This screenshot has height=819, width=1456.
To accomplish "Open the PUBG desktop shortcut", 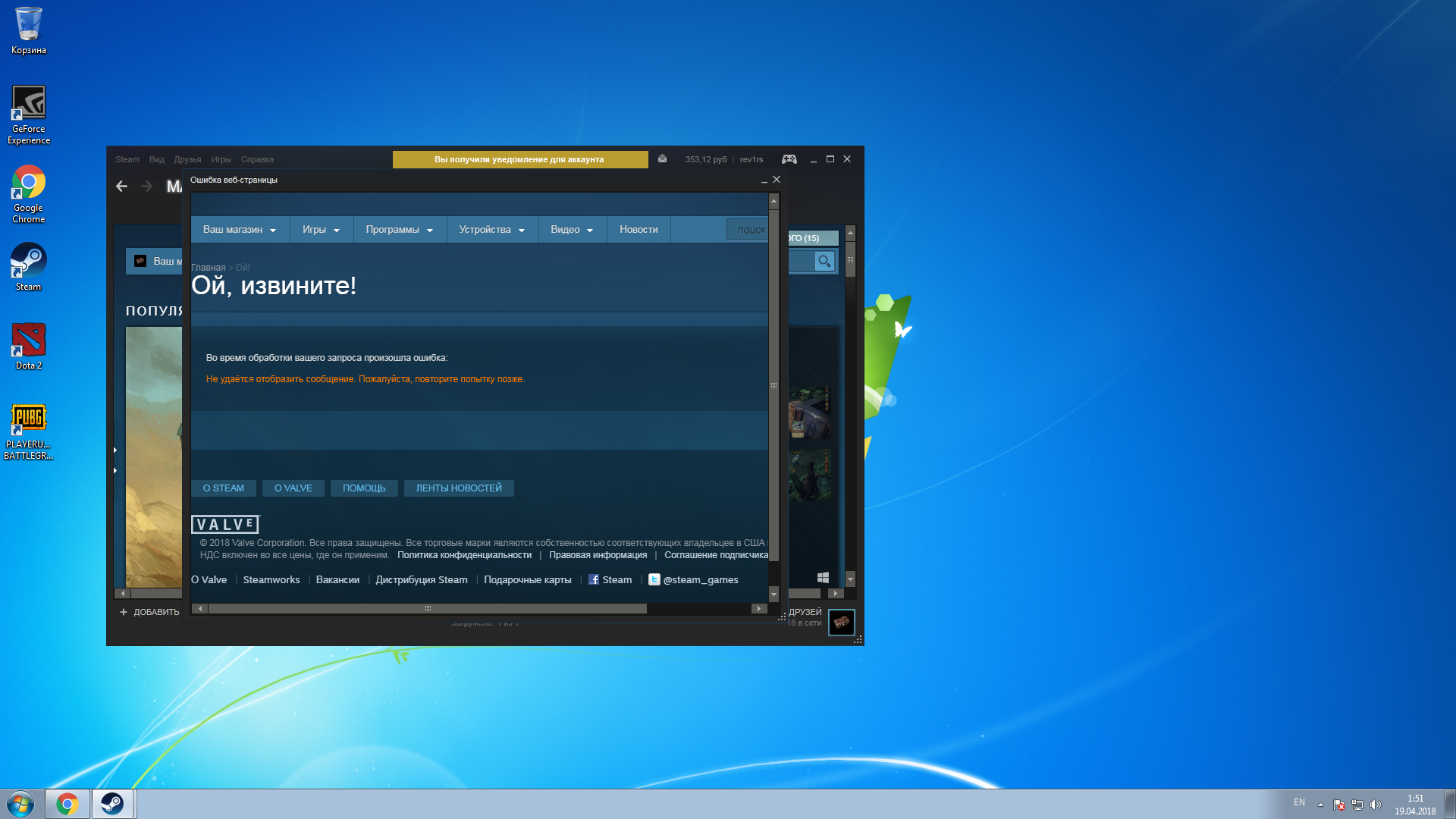I will [x=29, y=431].
